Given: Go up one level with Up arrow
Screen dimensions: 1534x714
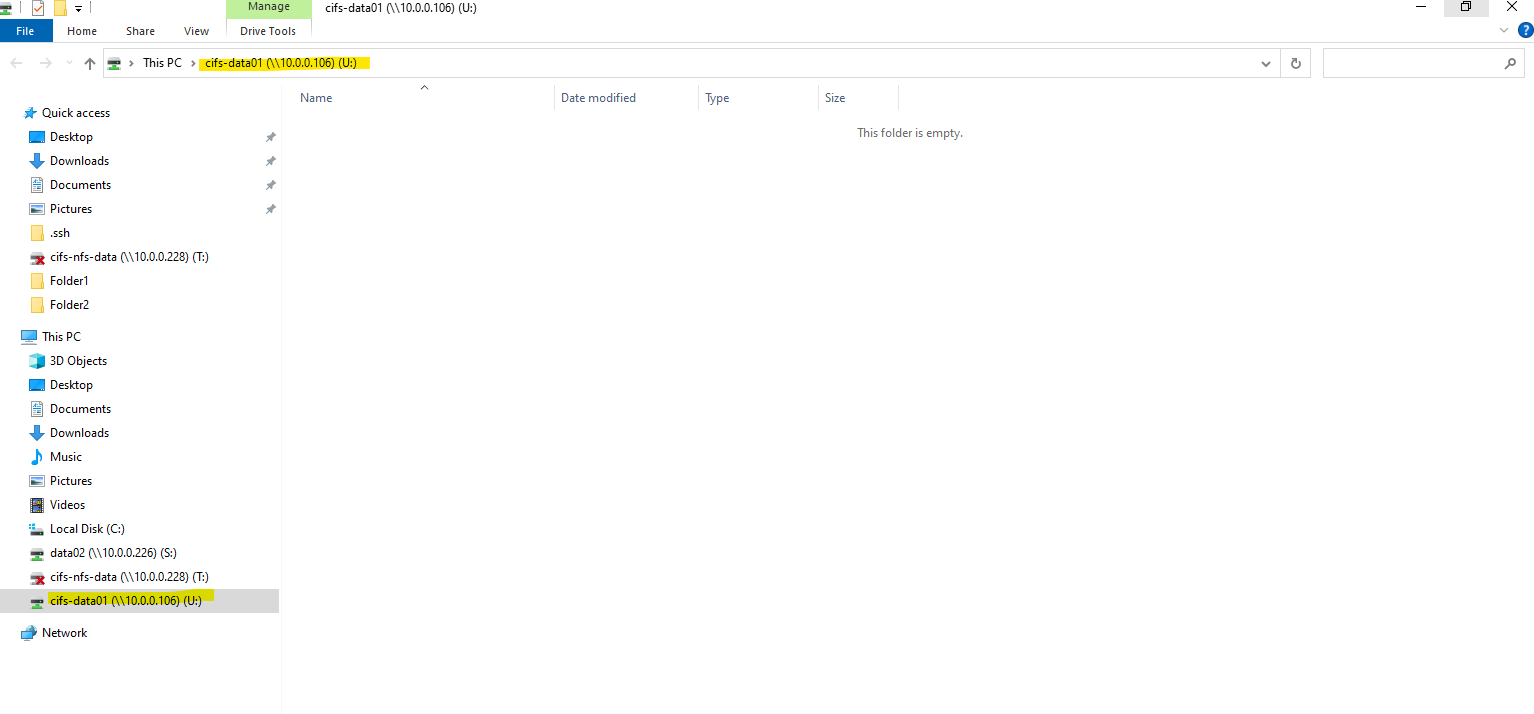Looking at the screenshot, I should coord(90,63).
